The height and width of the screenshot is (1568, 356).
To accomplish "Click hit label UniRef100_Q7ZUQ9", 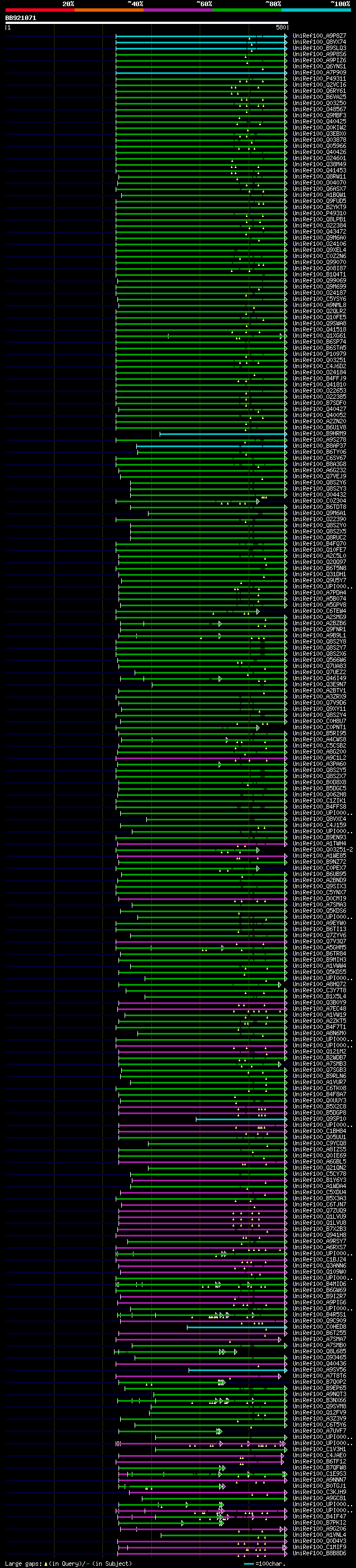I will [x=319, y=1210].
